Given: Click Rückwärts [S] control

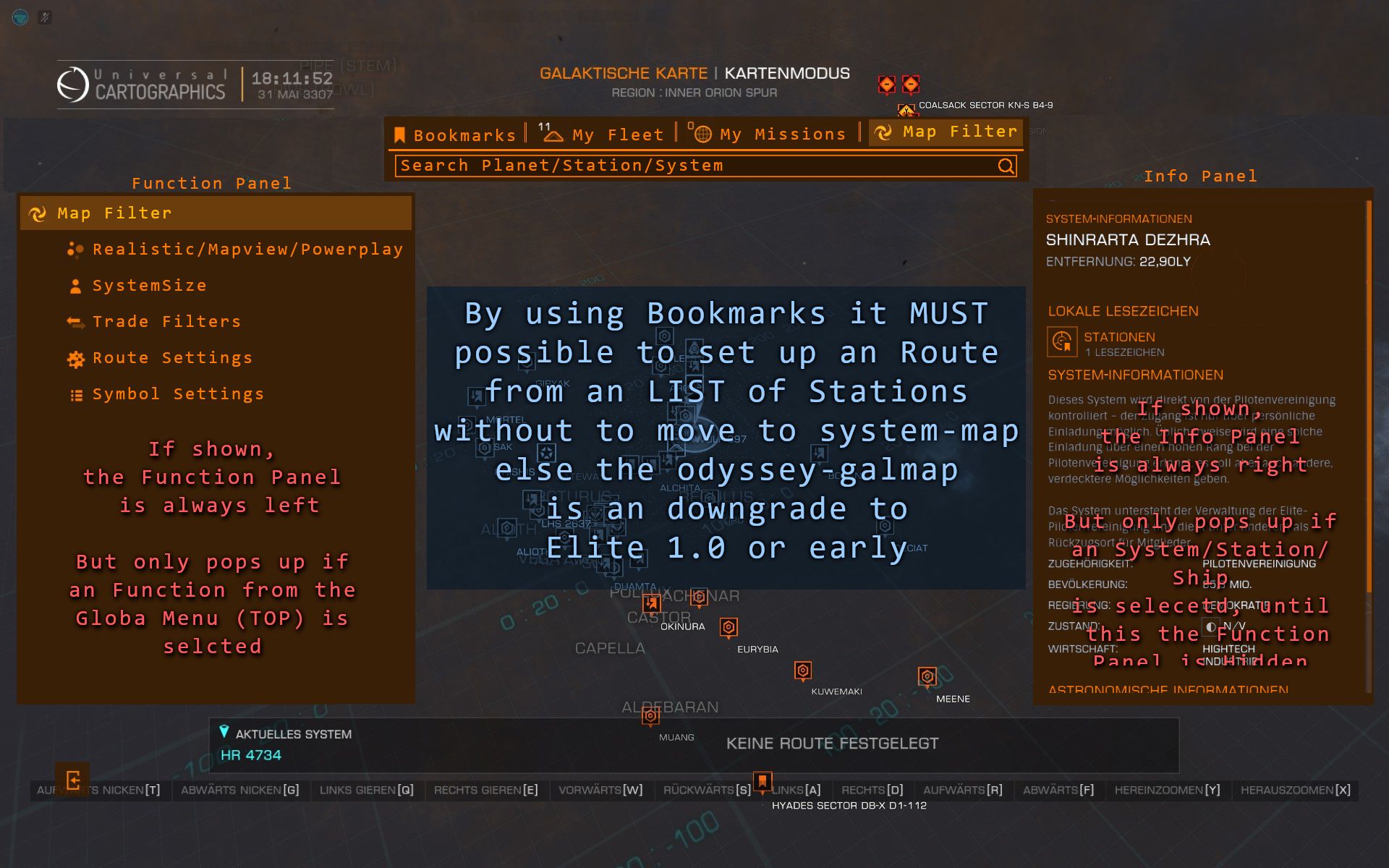Looking at the screenshot, I should [707, 790].
